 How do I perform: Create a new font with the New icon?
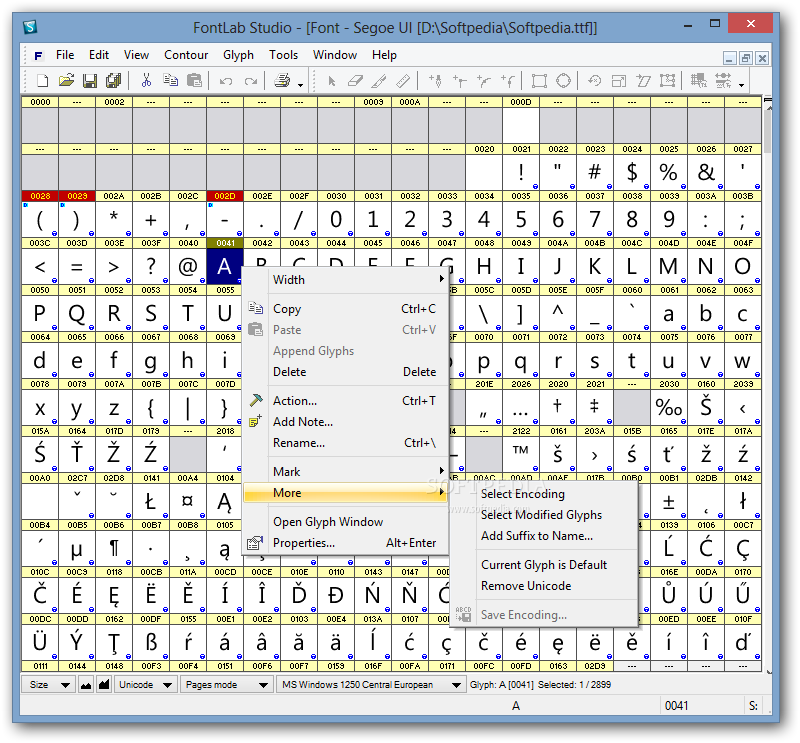coord(43,81)
